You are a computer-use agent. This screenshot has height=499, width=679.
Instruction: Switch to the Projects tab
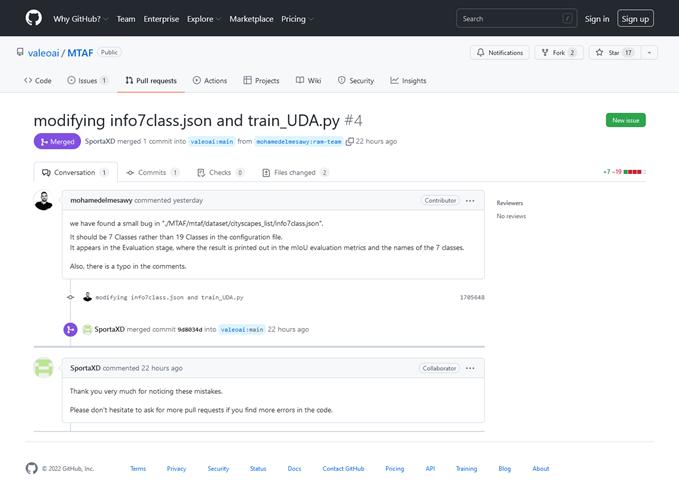point(261,81)
